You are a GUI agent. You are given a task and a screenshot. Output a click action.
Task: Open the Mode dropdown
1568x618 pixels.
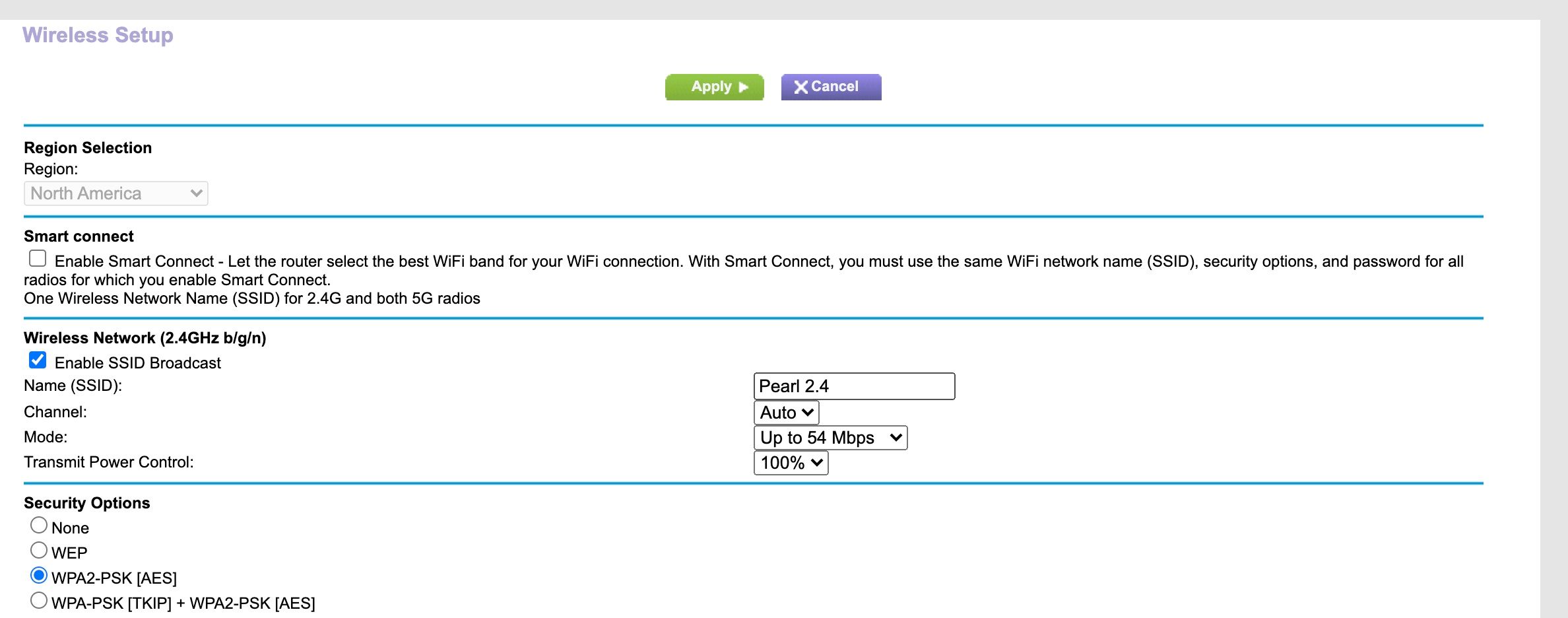tap(830, 437)
